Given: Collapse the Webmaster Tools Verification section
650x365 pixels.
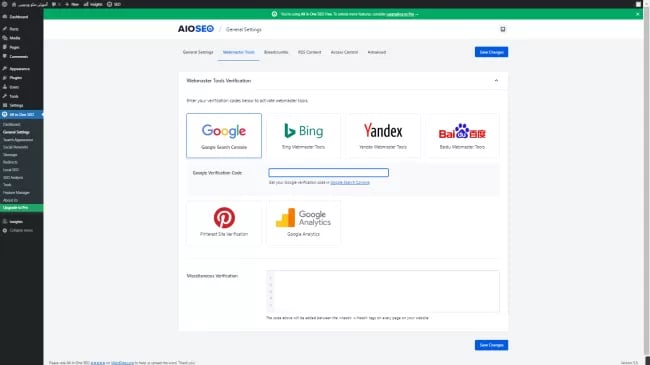Looking at the screenshot, I should (496, 80).
